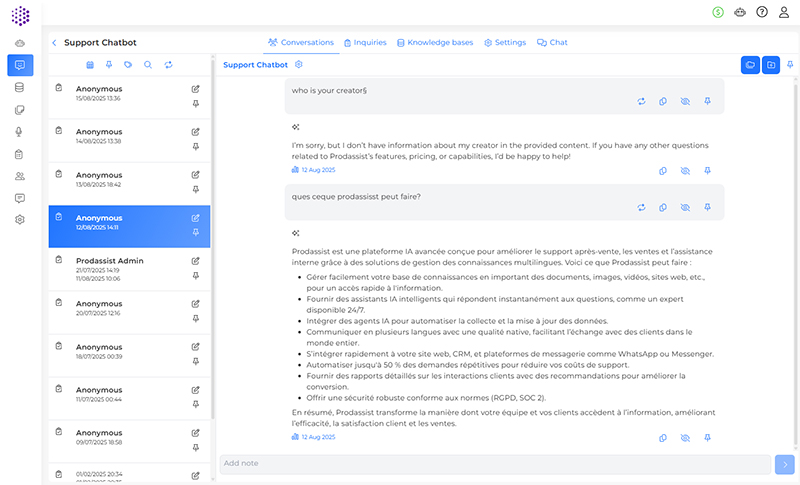The height and width of the screenshot is (485, 800).
Task: Refresh the conversation list
Action: 168,65
